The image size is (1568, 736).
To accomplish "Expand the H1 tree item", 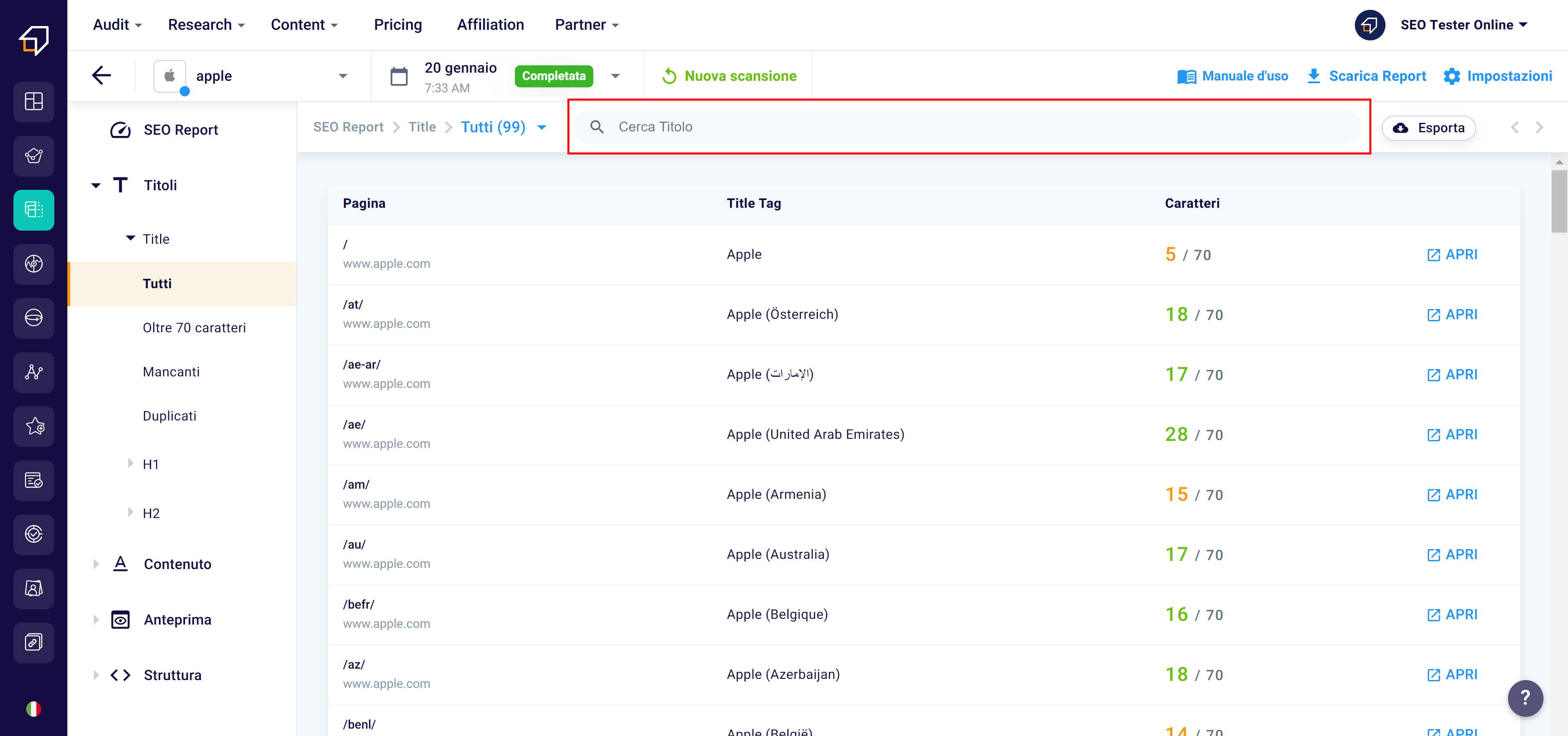I will click(x=130, y=463).
